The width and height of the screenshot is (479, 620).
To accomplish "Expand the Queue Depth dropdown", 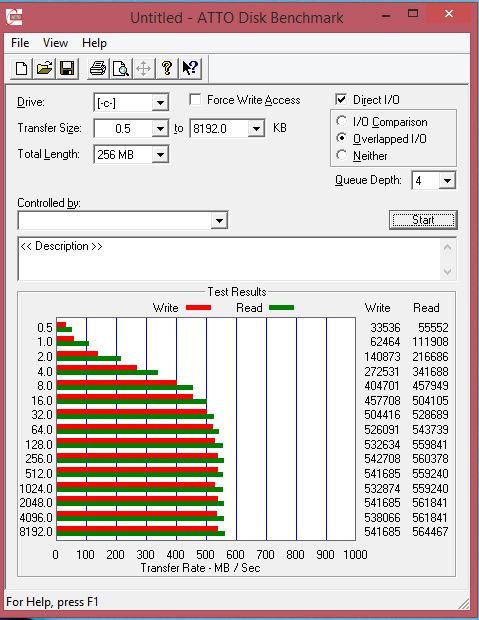I will click(x=447, y=181).
